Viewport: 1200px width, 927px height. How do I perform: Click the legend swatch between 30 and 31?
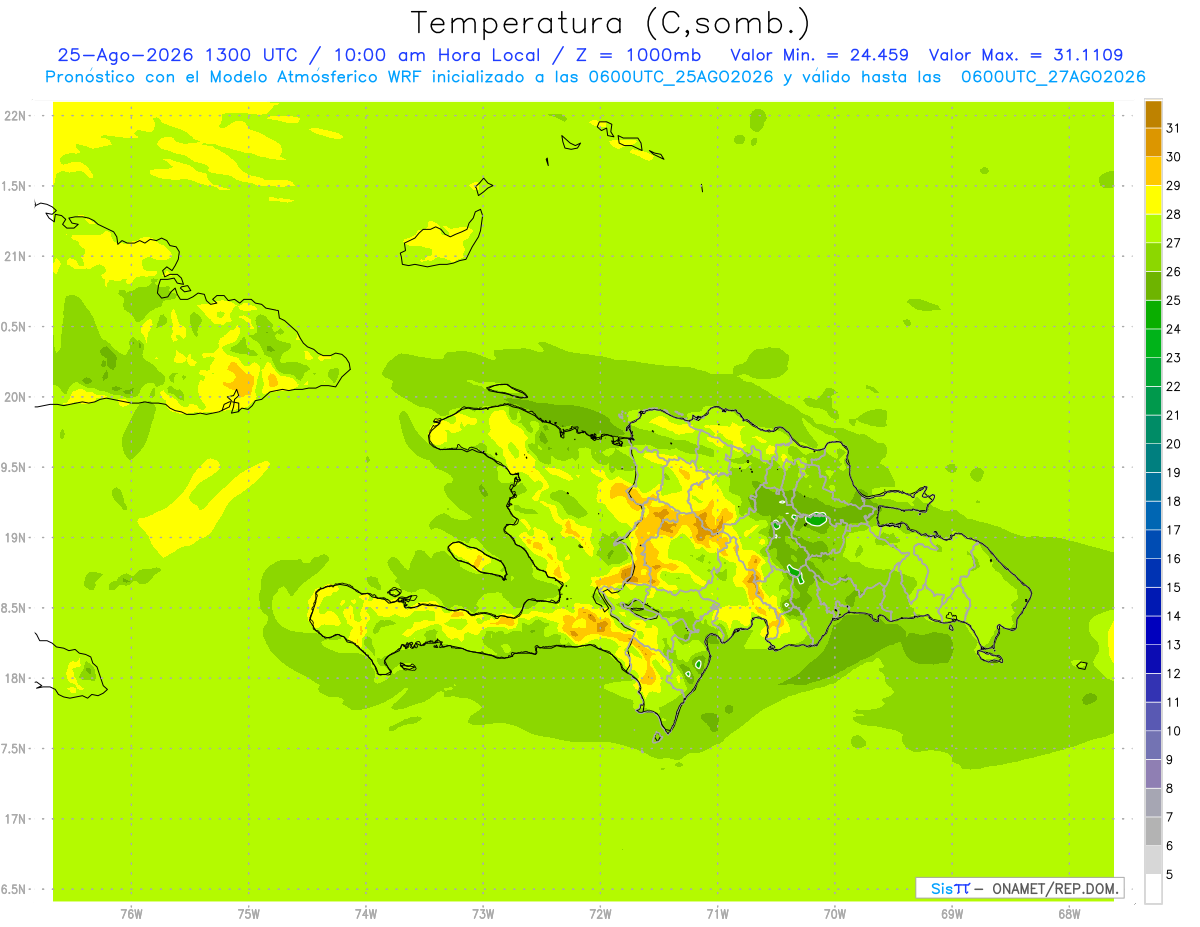[x=1153, y=142]
